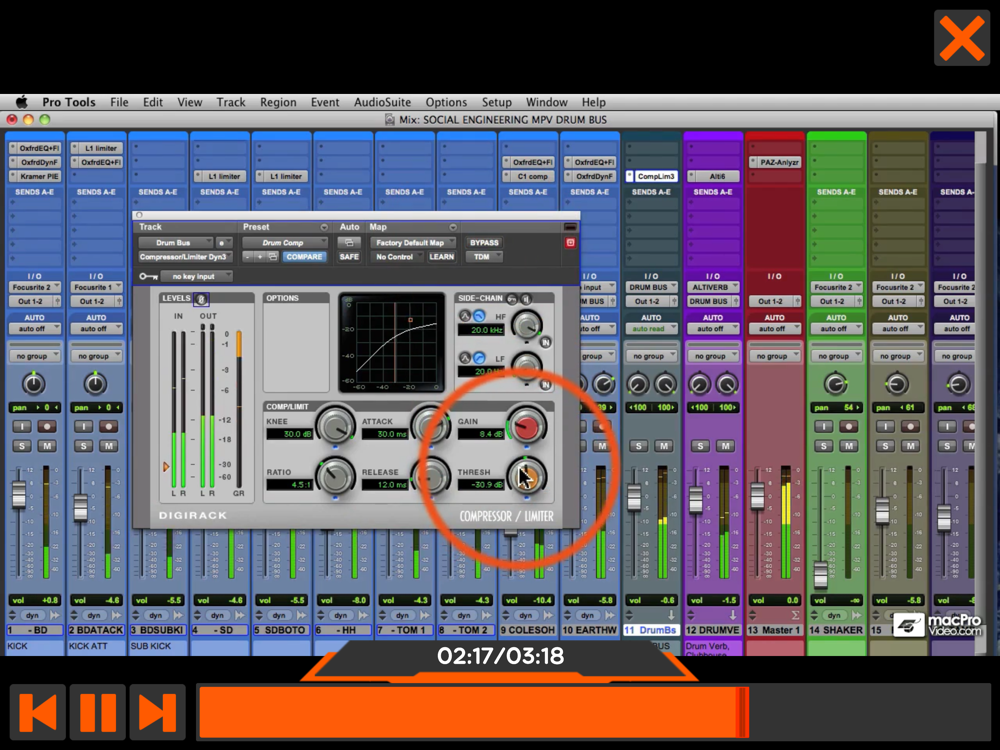Image resolution: width=1000 pixels, height=750 pixels.
Task: Close the video player with the orange X
Action: click(x=962, y=38)
